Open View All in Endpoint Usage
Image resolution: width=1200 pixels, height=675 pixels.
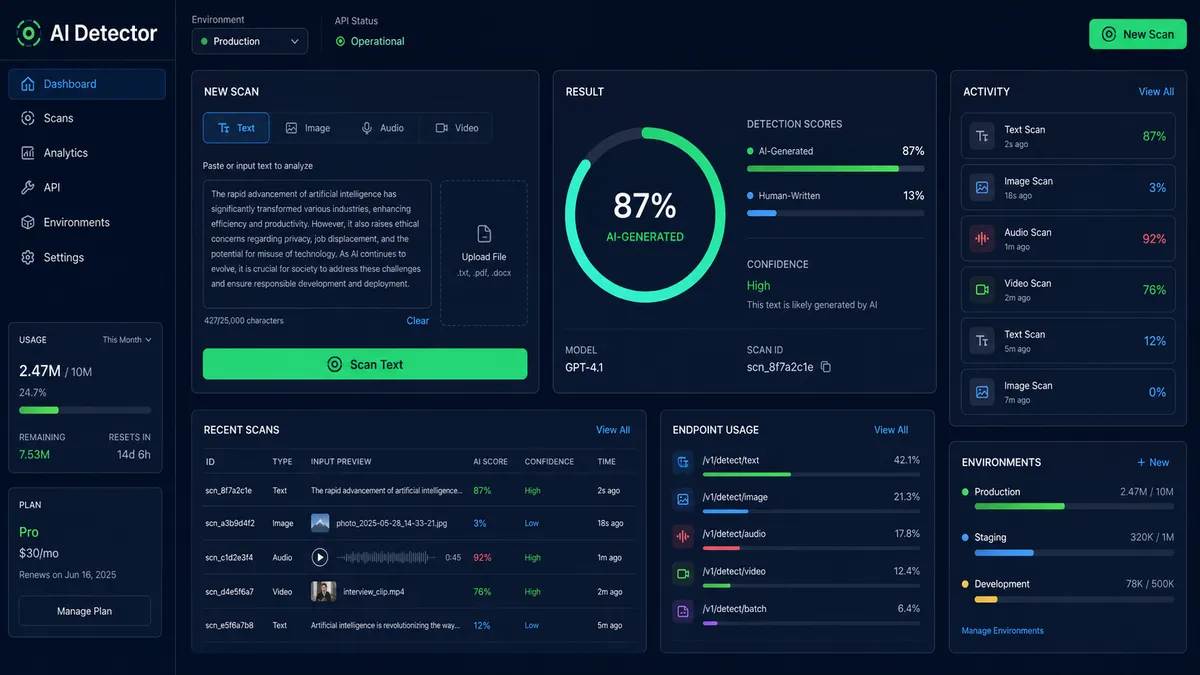pyautogui.click(x=891, y=430)
